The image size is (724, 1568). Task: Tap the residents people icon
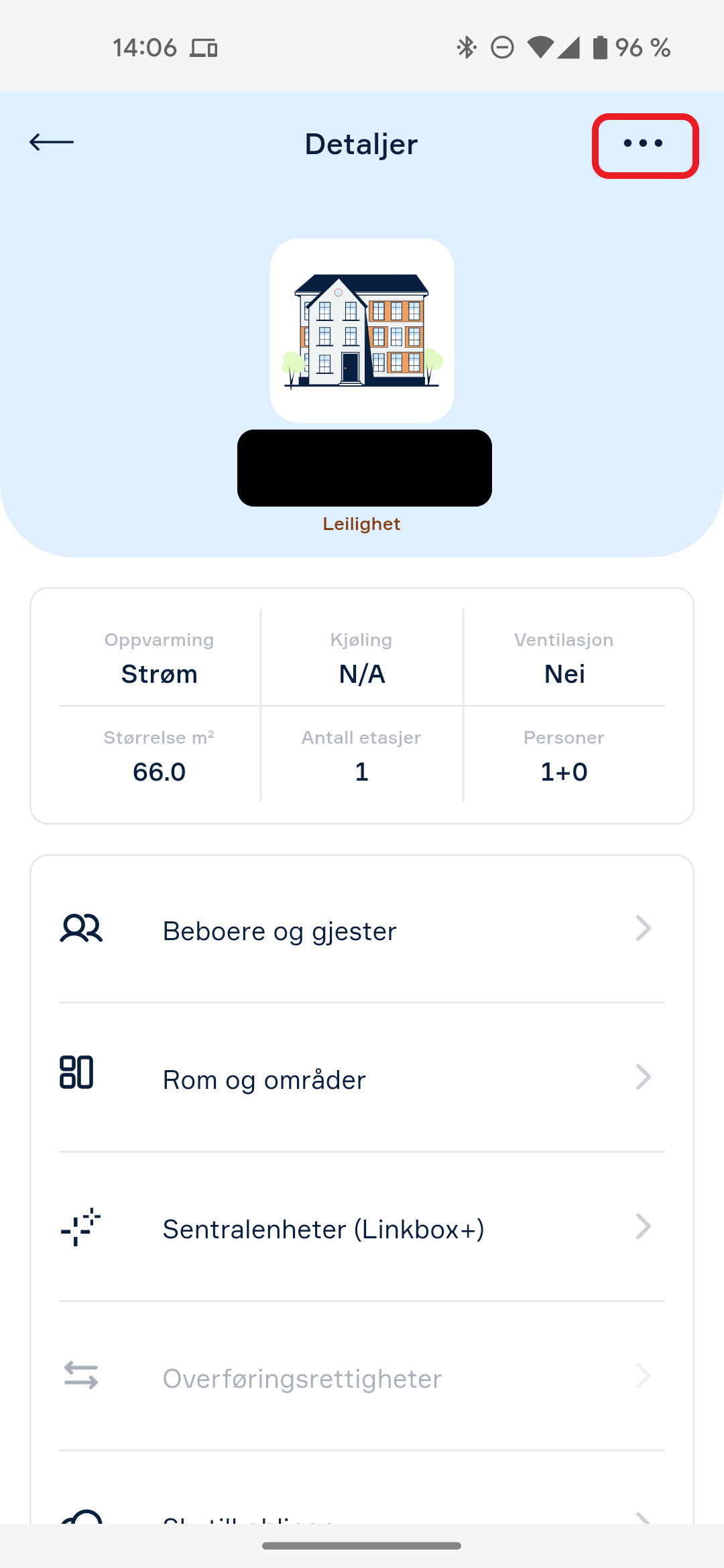(x=81, y=929)
